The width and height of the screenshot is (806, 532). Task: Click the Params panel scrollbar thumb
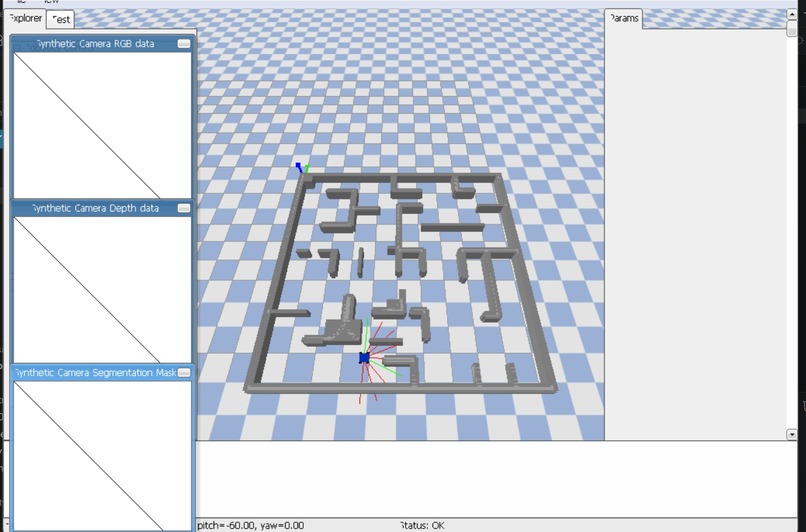792,28
